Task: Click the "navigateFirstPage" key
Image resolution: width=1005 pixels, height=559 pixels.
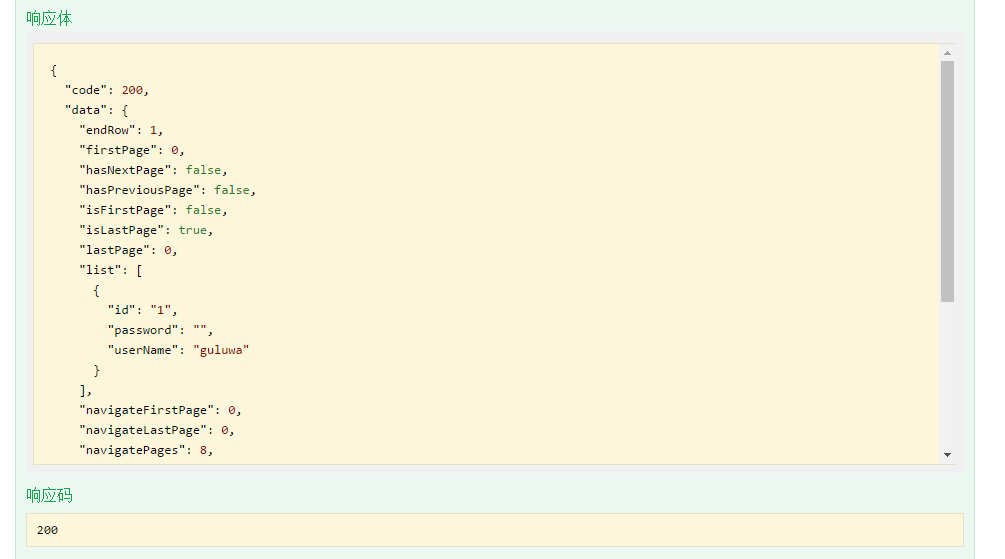Action: click(146, 410)
